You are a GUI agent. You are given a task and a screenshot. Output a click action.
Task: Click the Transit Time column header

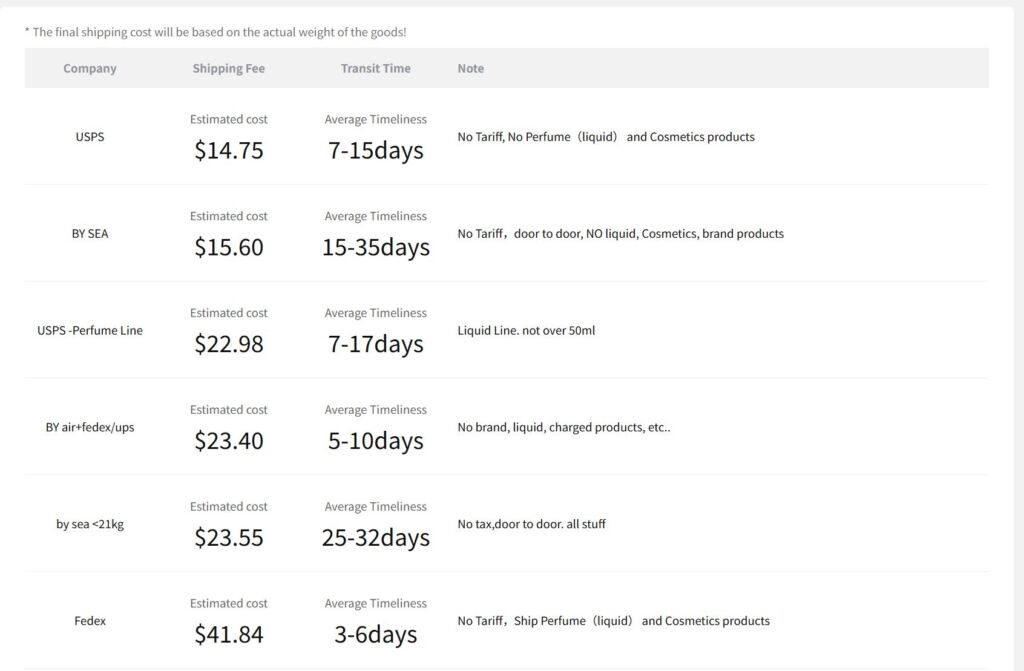(375, 69)
